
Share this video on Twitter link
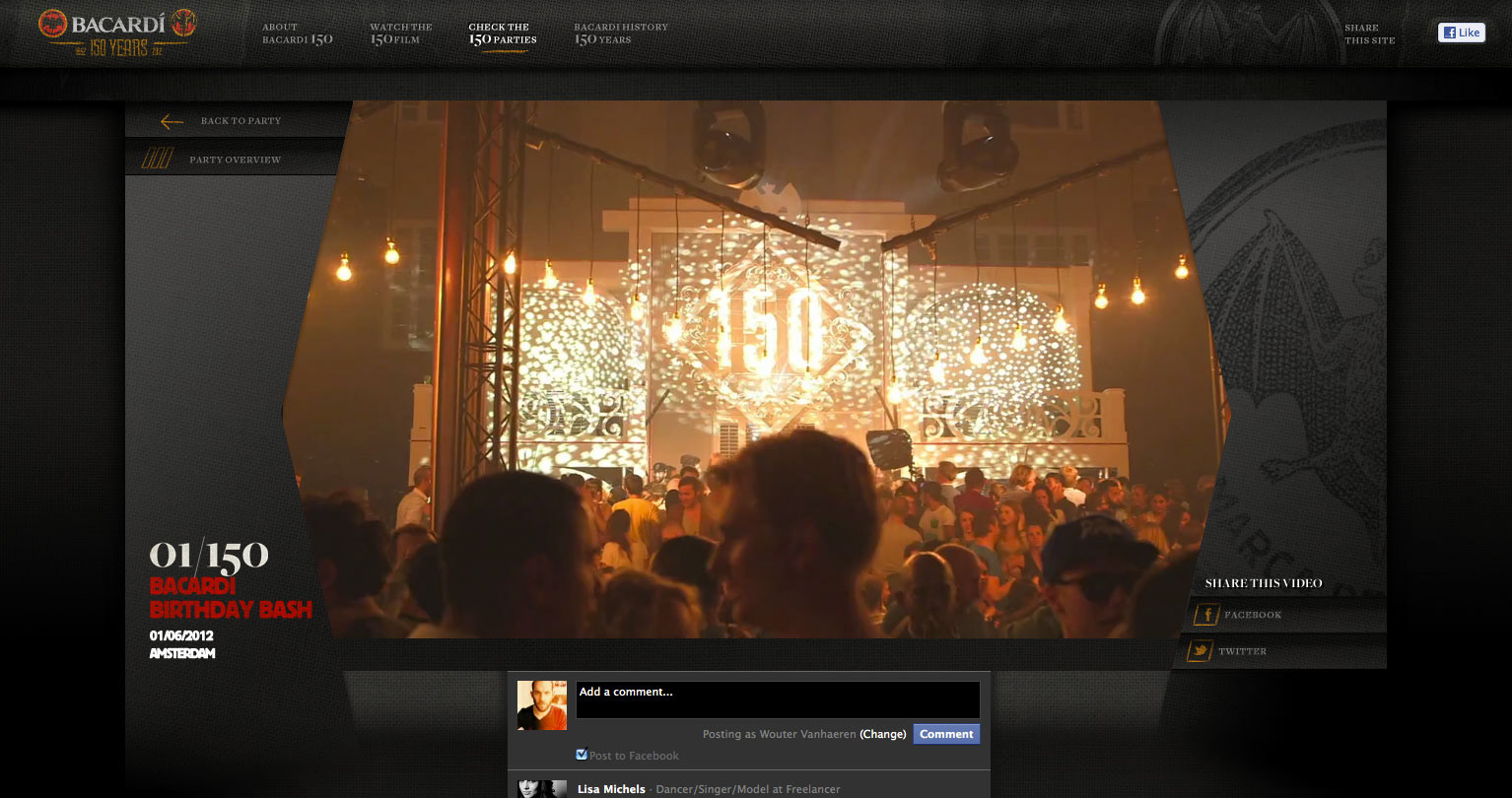pyautogui.click(x=1242, y=651)
